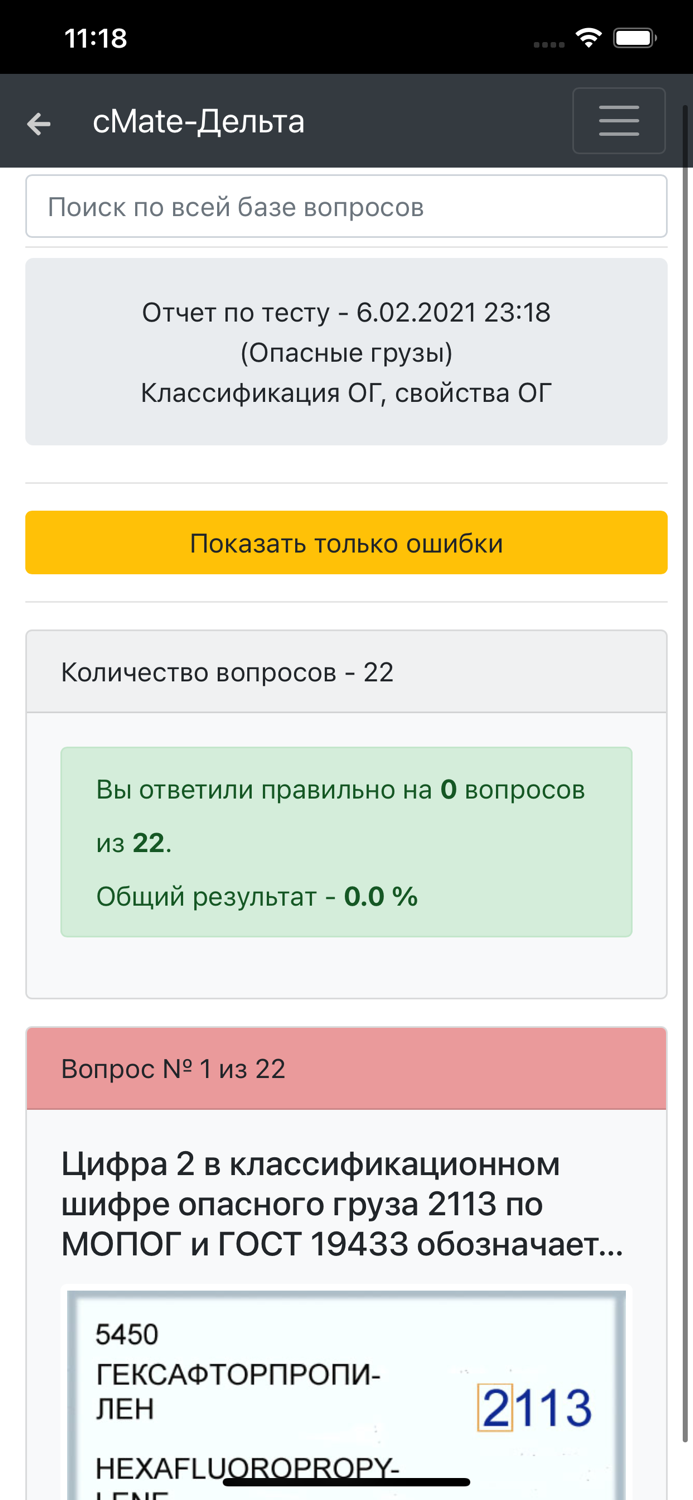
Task: Tap the Wi-Fi icon in the status bar
Action: click(x=588, y=35)
